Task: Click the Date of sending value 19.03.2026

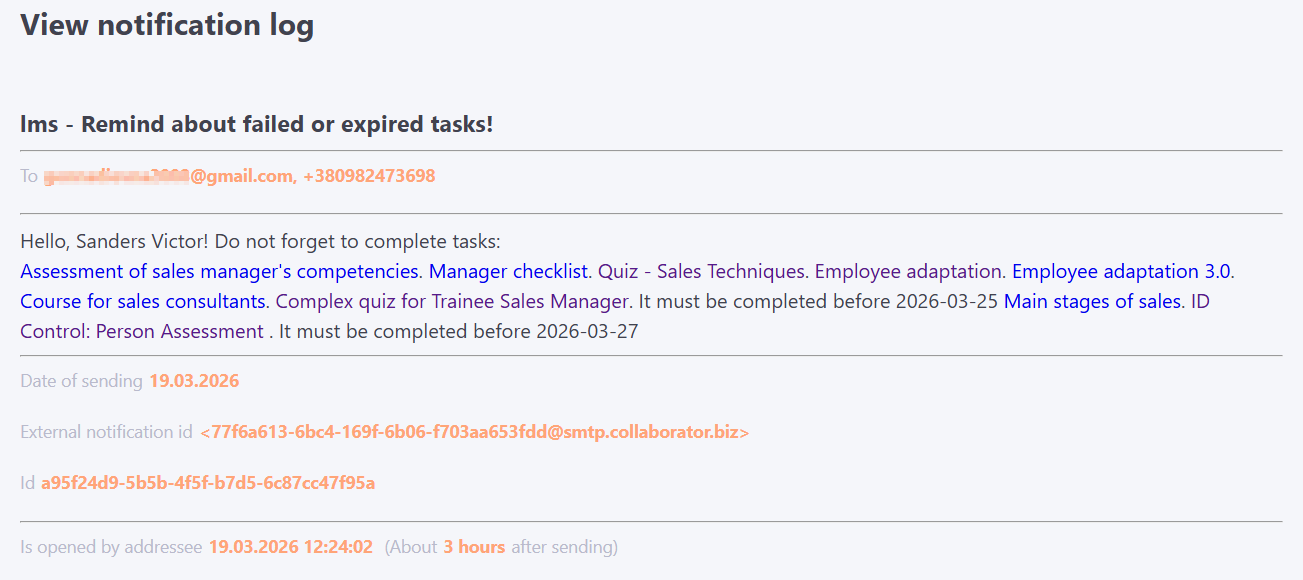Action: tap(194, 381)
